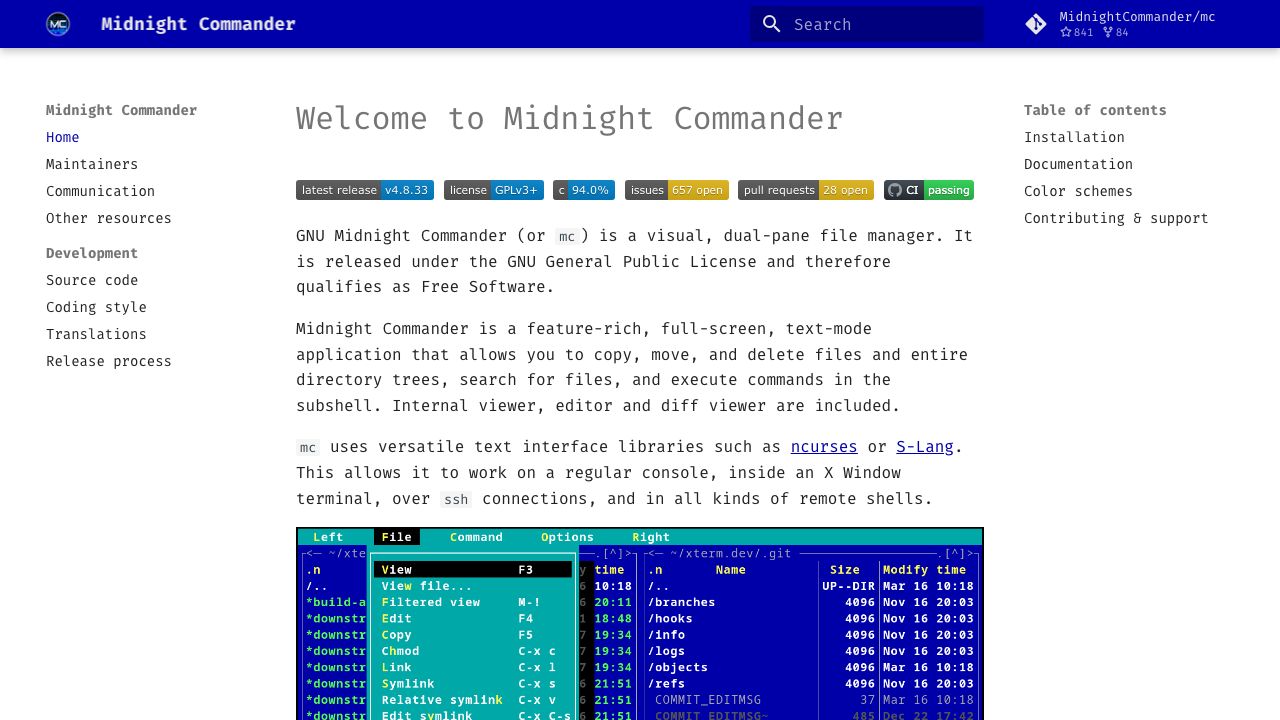Open Other resources page
This screenshot has width=1280, height=720.
[x=109, y=218]
